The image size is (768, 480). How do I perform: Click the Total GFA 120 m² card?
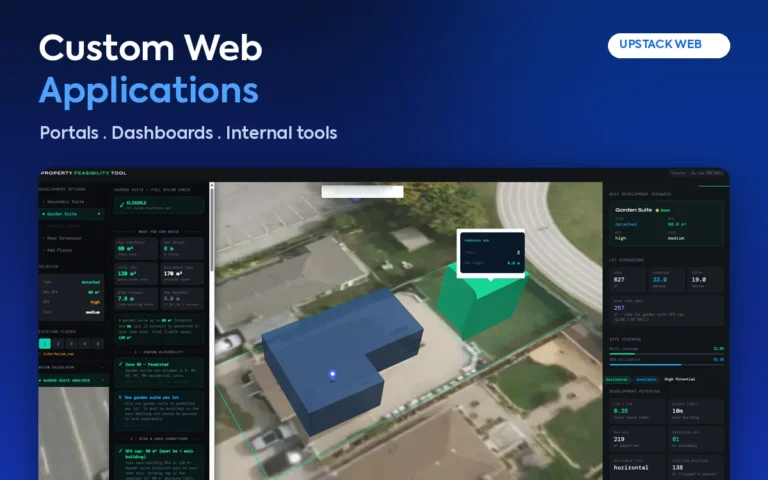coord(136,274)
